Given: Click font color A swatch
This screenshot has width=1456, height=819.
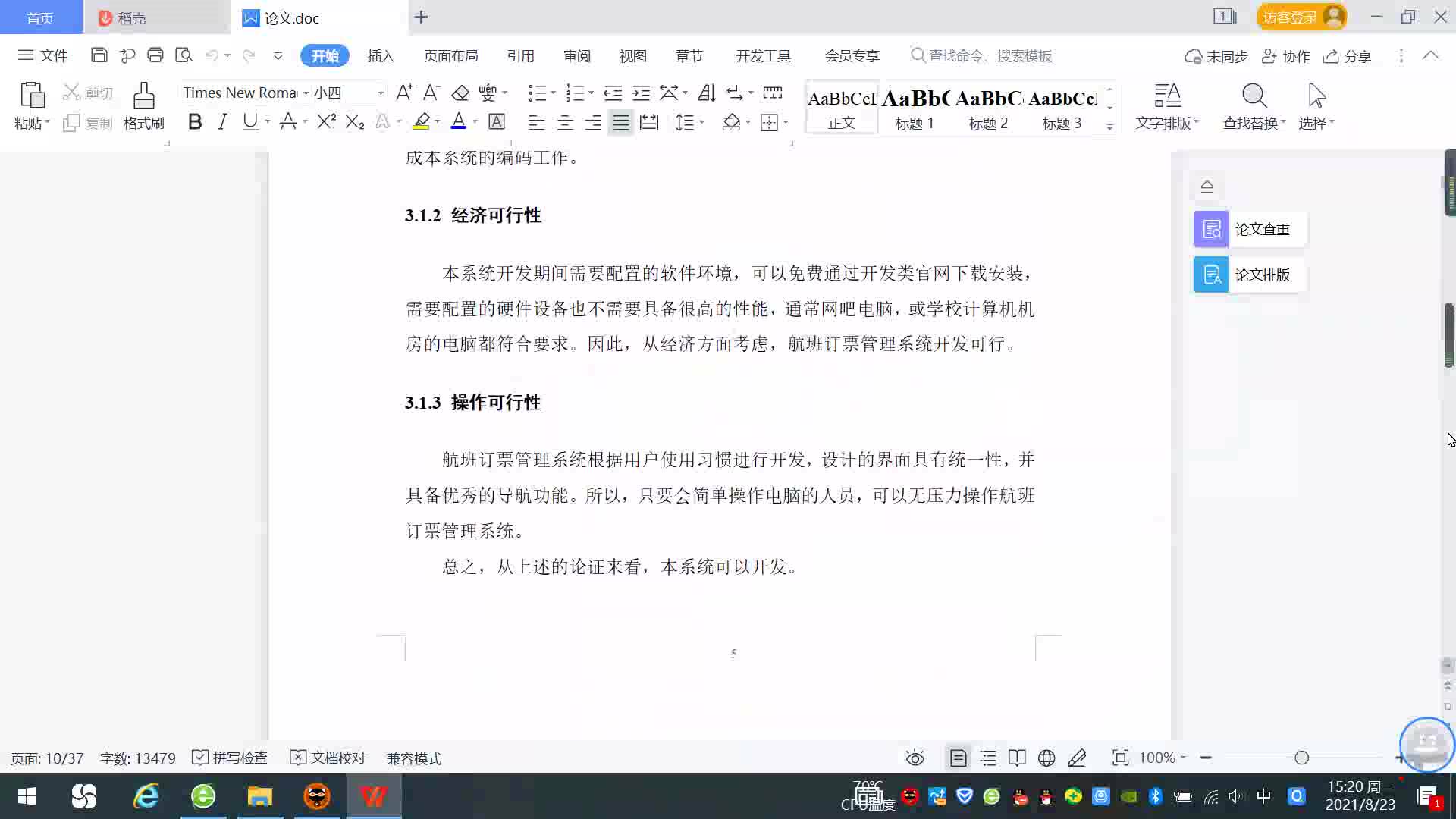Looking at the screenshot, I should (458, 121).
